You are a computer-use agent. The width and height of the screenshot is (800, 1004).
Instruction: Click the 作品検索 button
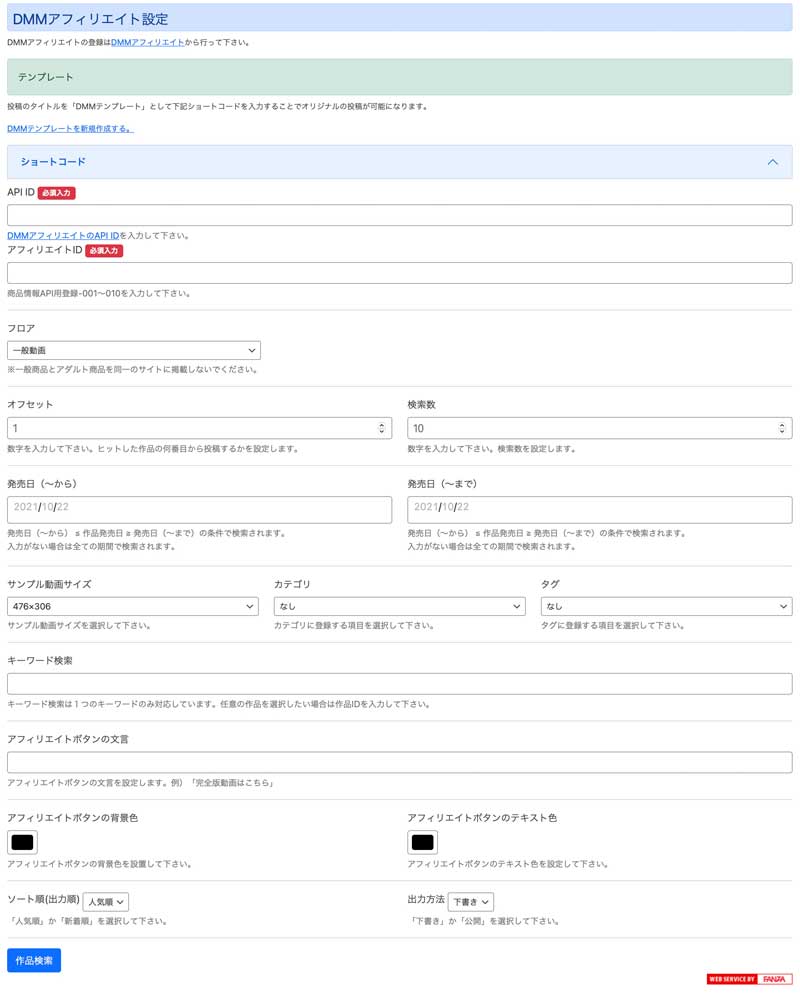34,960
